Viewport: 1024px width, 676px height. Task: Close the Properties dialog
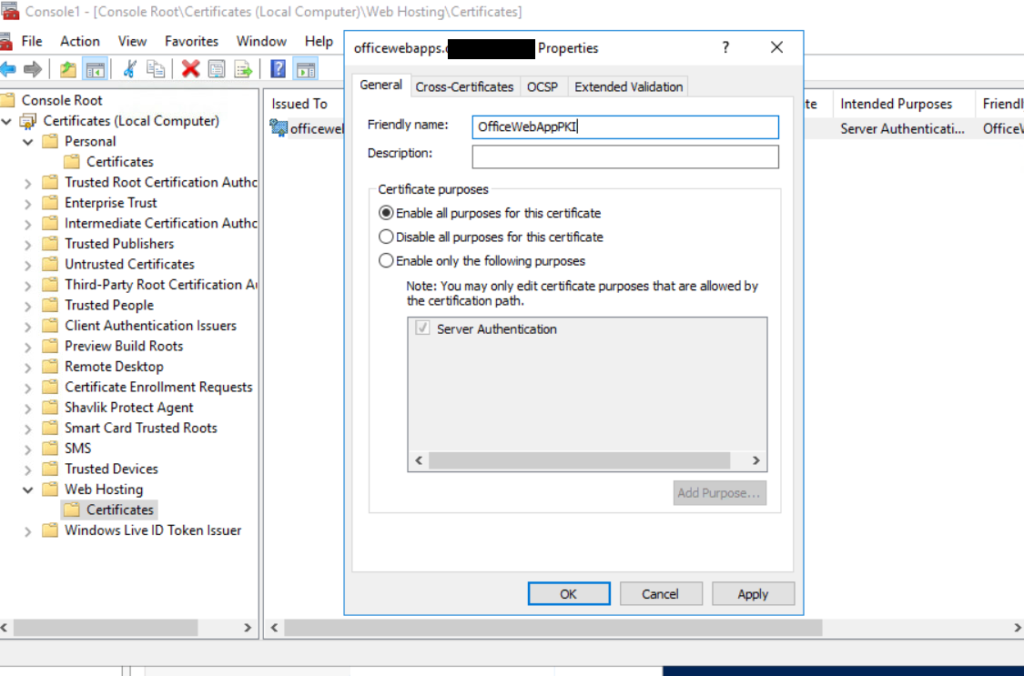pos(776,47)
